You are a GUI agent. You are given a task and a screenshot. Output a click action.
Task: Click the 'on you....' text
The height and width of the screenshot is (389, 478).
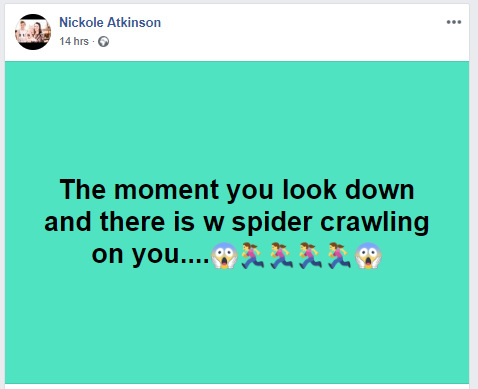coord(150,255)
